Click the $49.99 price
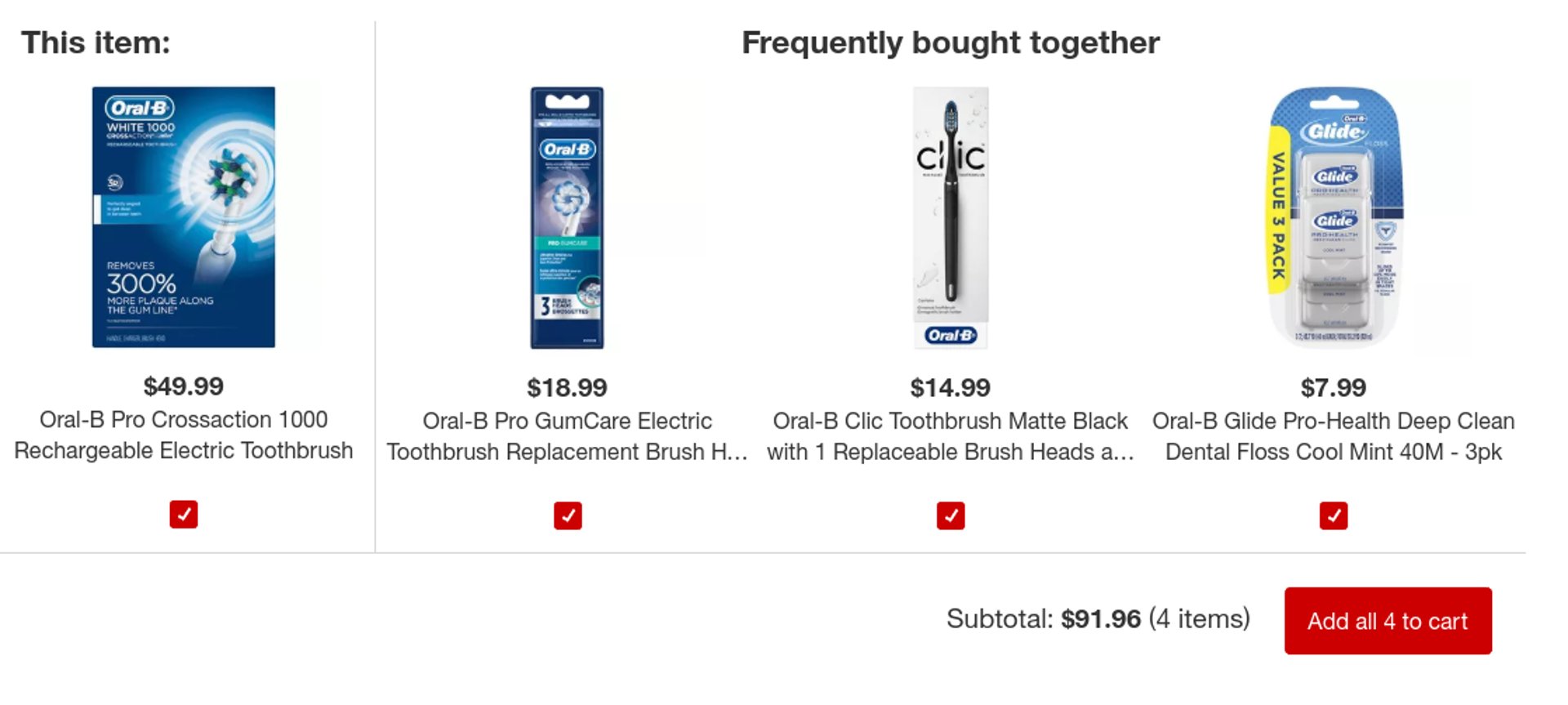Image resolution: width=1568 pixels, height=705 pixels. point(184,386)
